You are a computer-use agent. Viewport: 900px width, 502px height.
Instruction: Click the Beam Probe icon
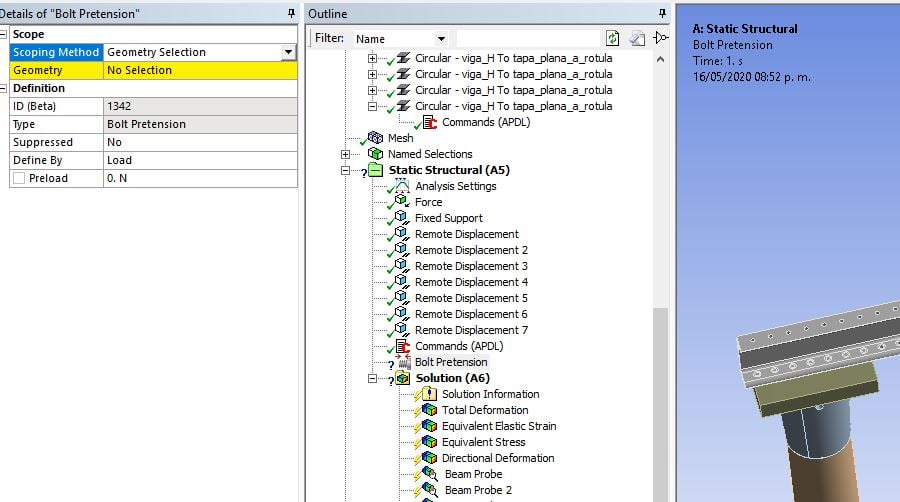430,473
